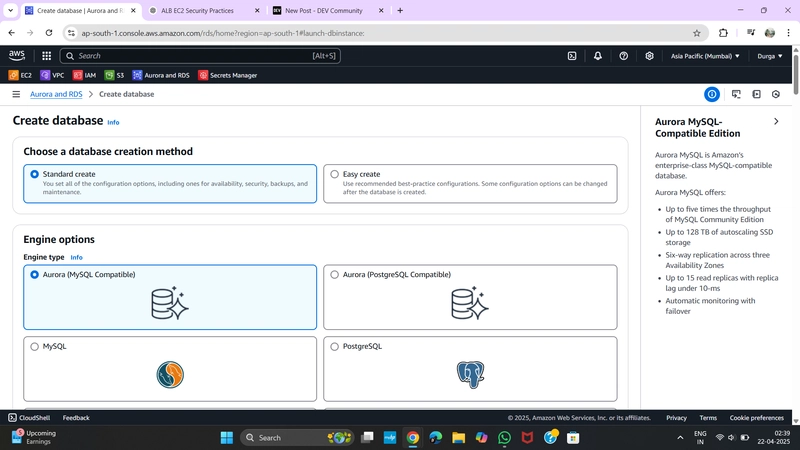The width and height of the screenshot is (800, 450).
Task: Open CloudShell from the top navigation bar
Action: (572, 56)
